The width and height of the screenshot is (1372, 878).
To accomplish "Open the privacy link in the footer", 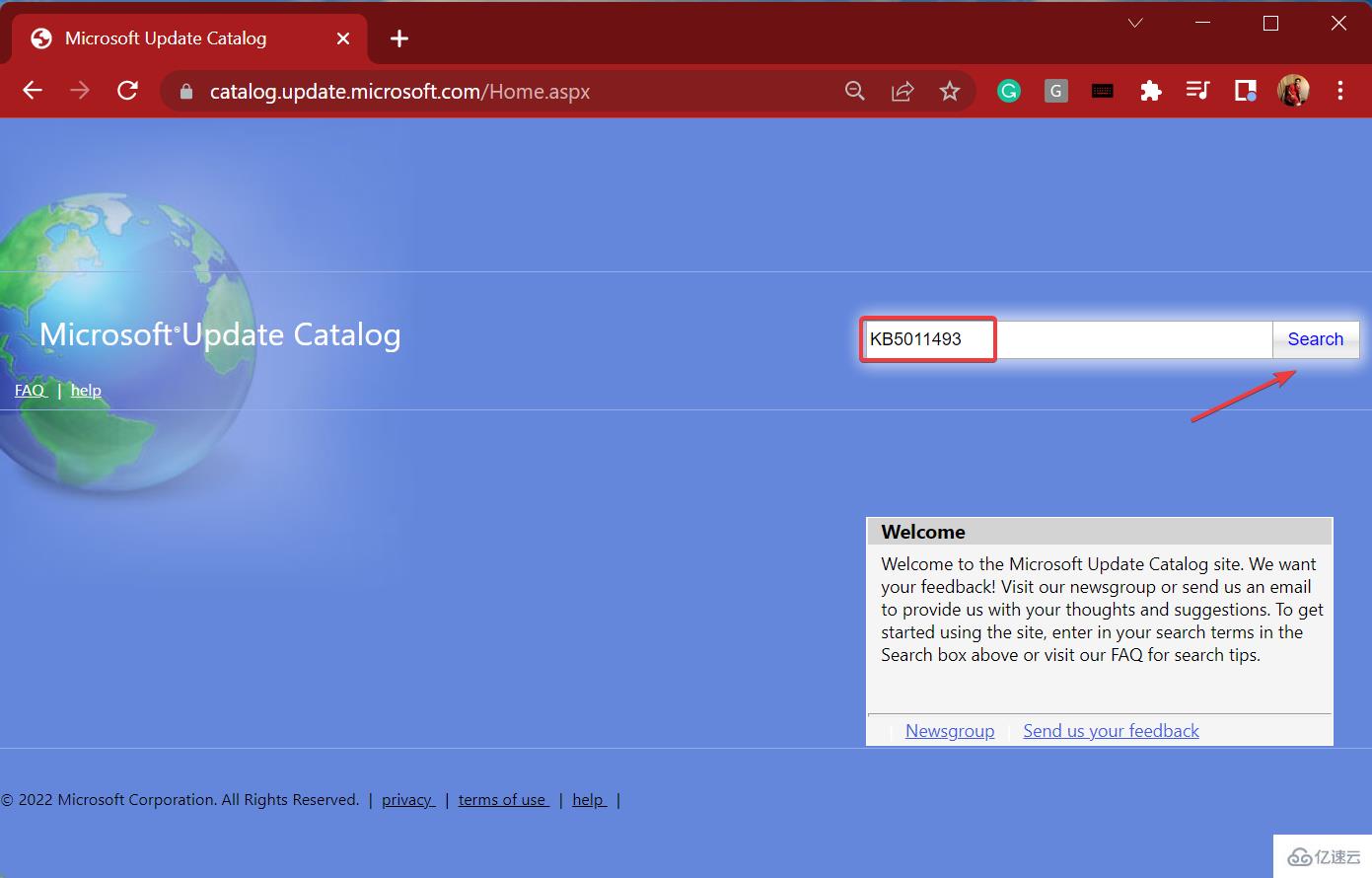I will [408, 800].
